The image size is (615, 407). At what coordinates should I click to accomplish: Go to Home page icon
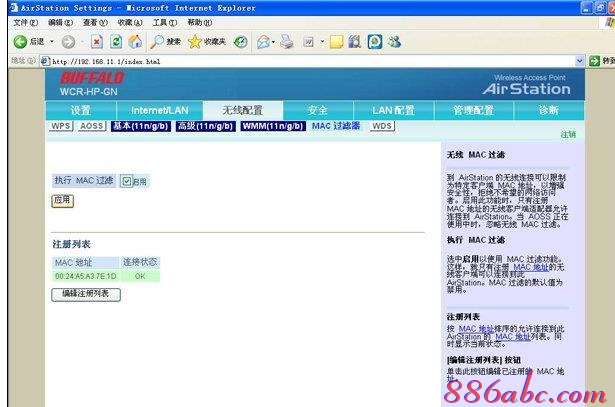click(x=135, y=42)
